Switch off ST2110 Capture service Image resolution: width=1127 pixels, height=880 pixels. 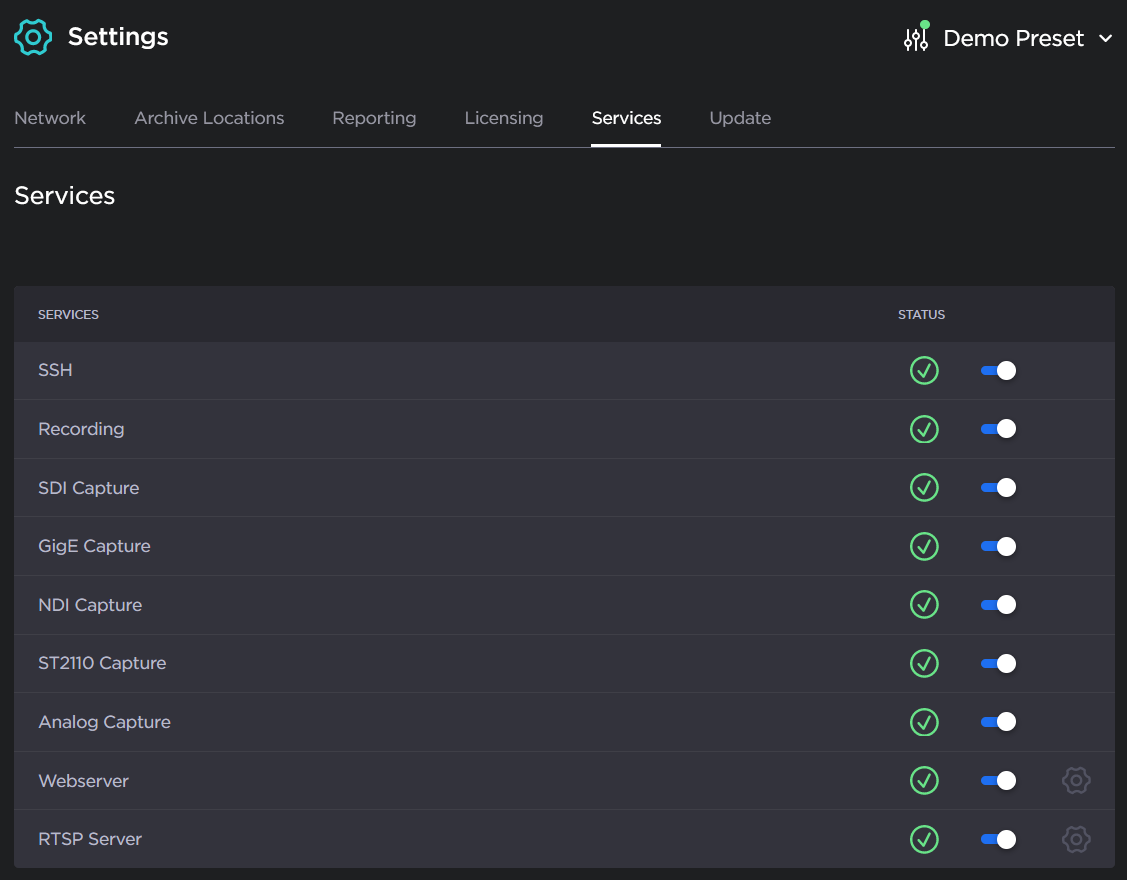998,663
